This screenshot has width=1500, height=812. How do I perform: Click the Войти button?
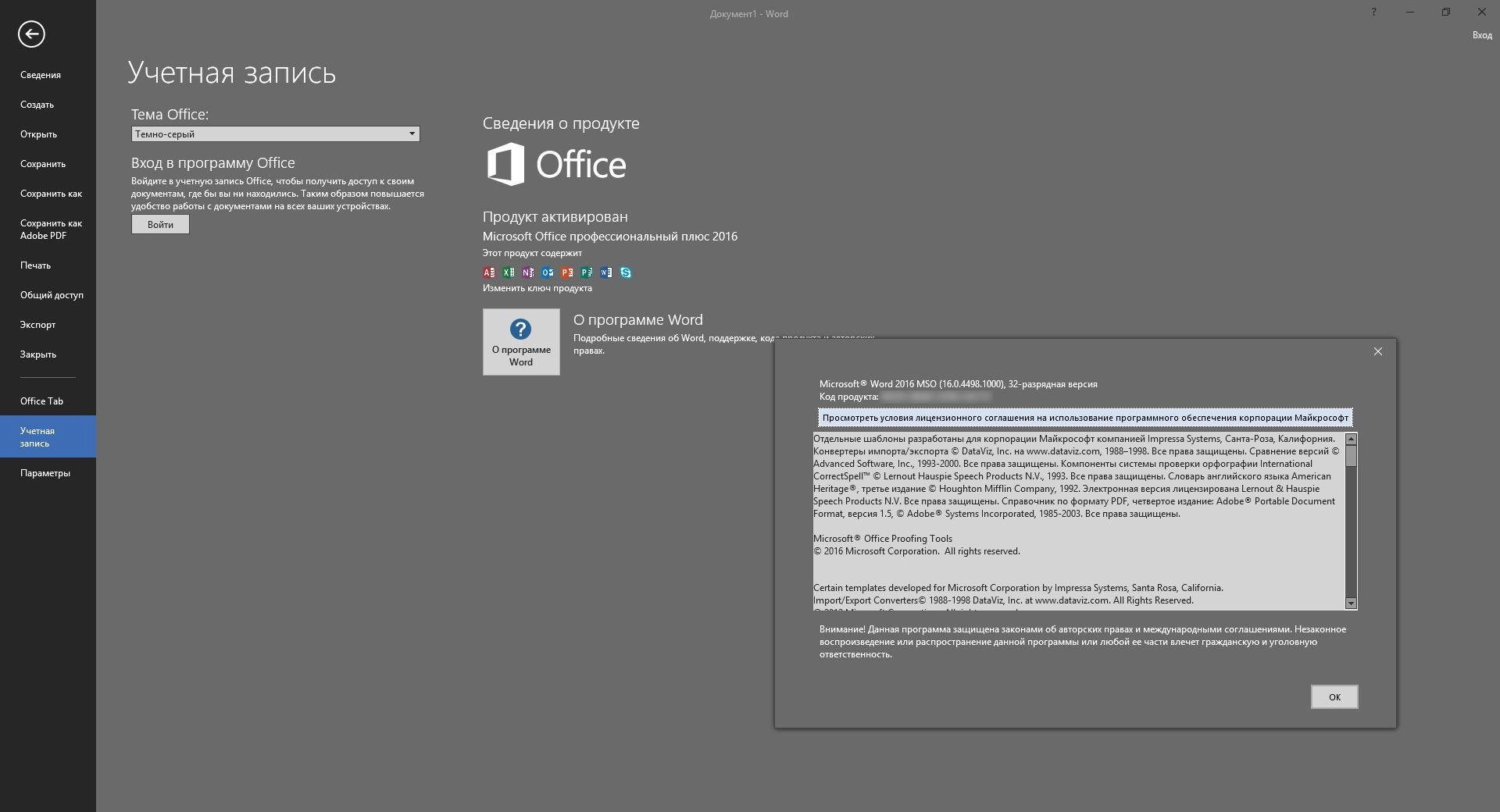point(160,225)
